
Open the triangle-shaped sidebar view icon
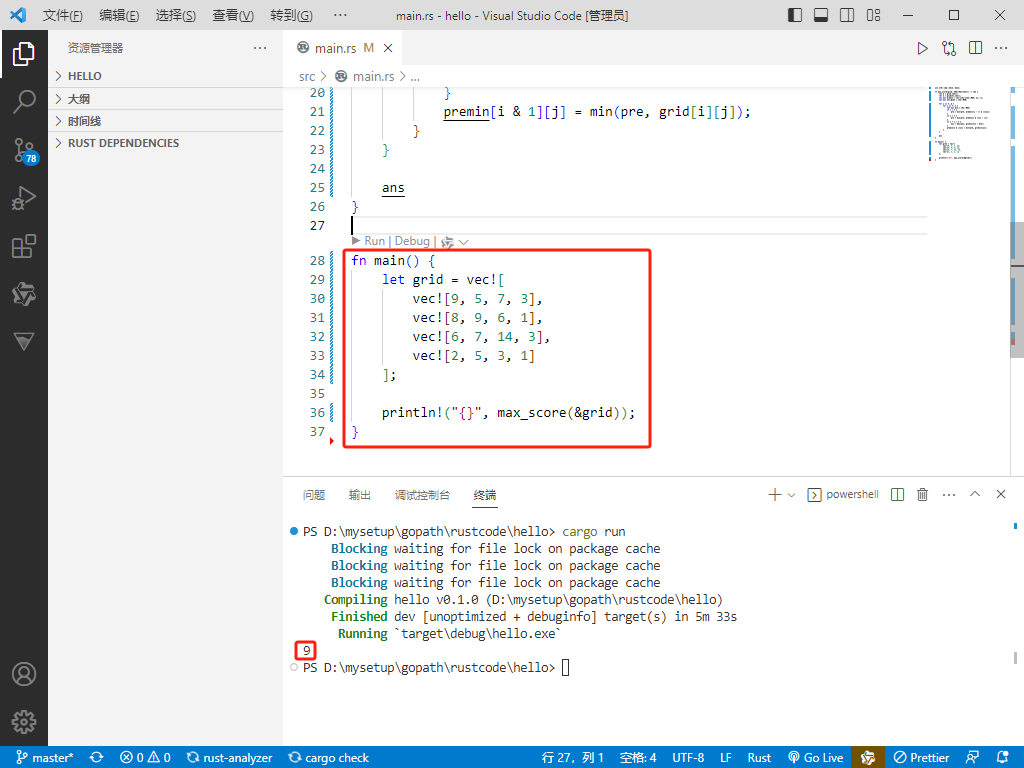[24, 342]
